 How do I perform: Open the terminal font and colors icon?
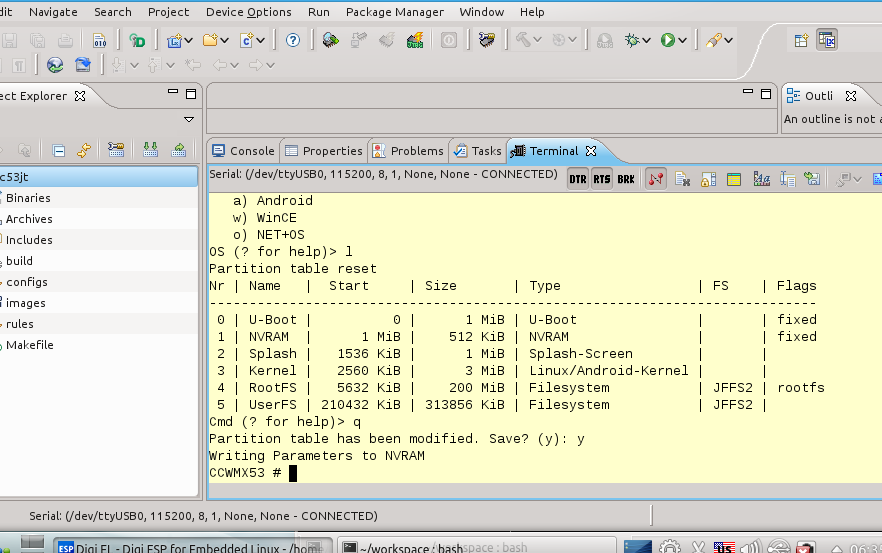(x=762, y=179)
